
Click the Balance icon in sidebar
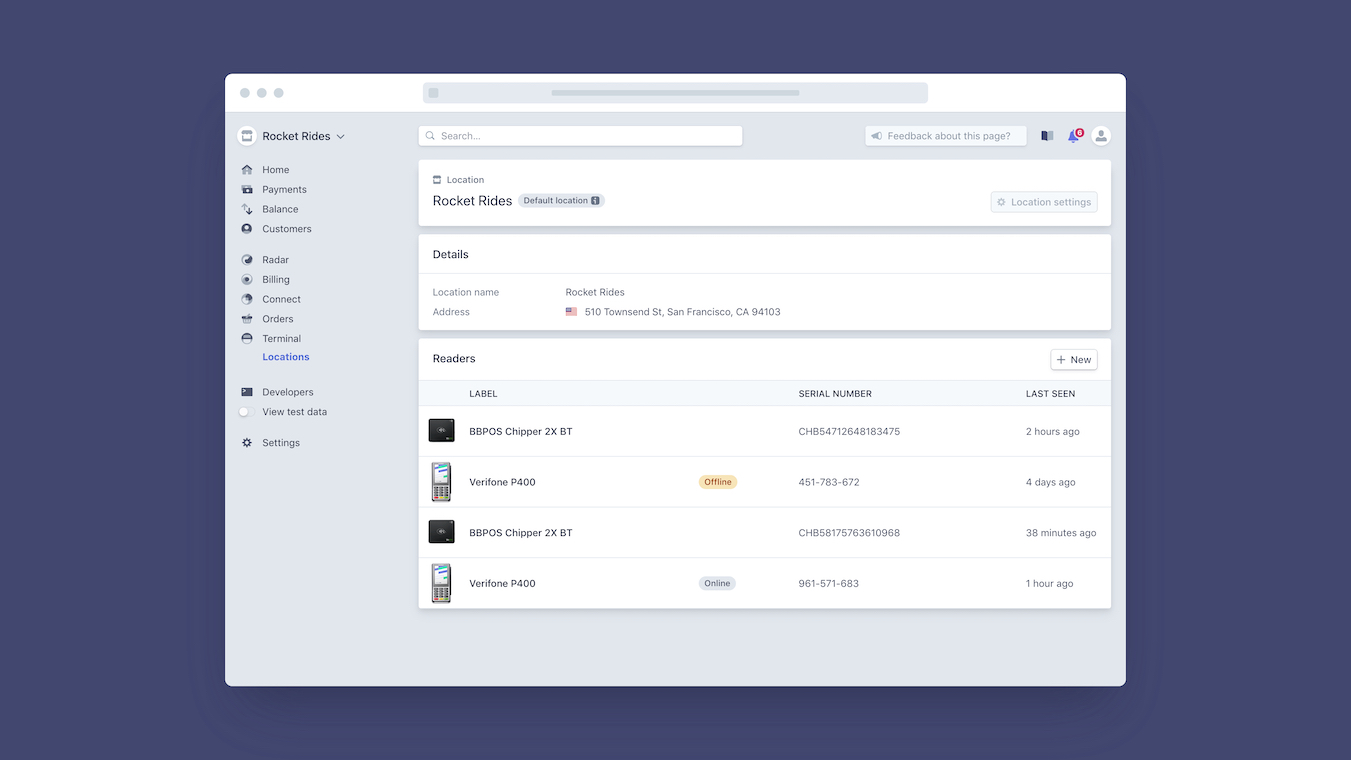pos(245,209)
